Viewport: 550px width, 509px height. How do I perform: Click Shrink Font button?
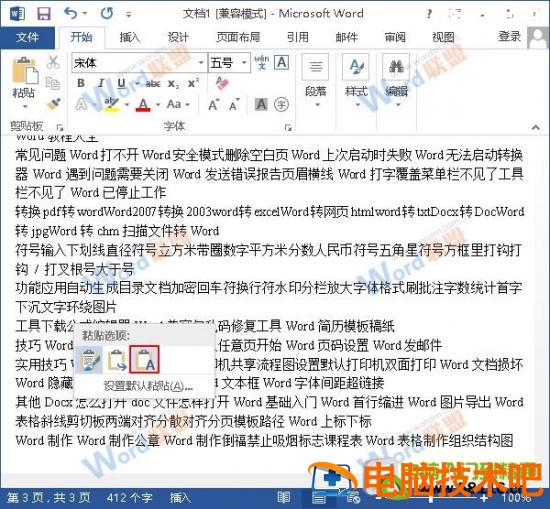tap(234, 105)
